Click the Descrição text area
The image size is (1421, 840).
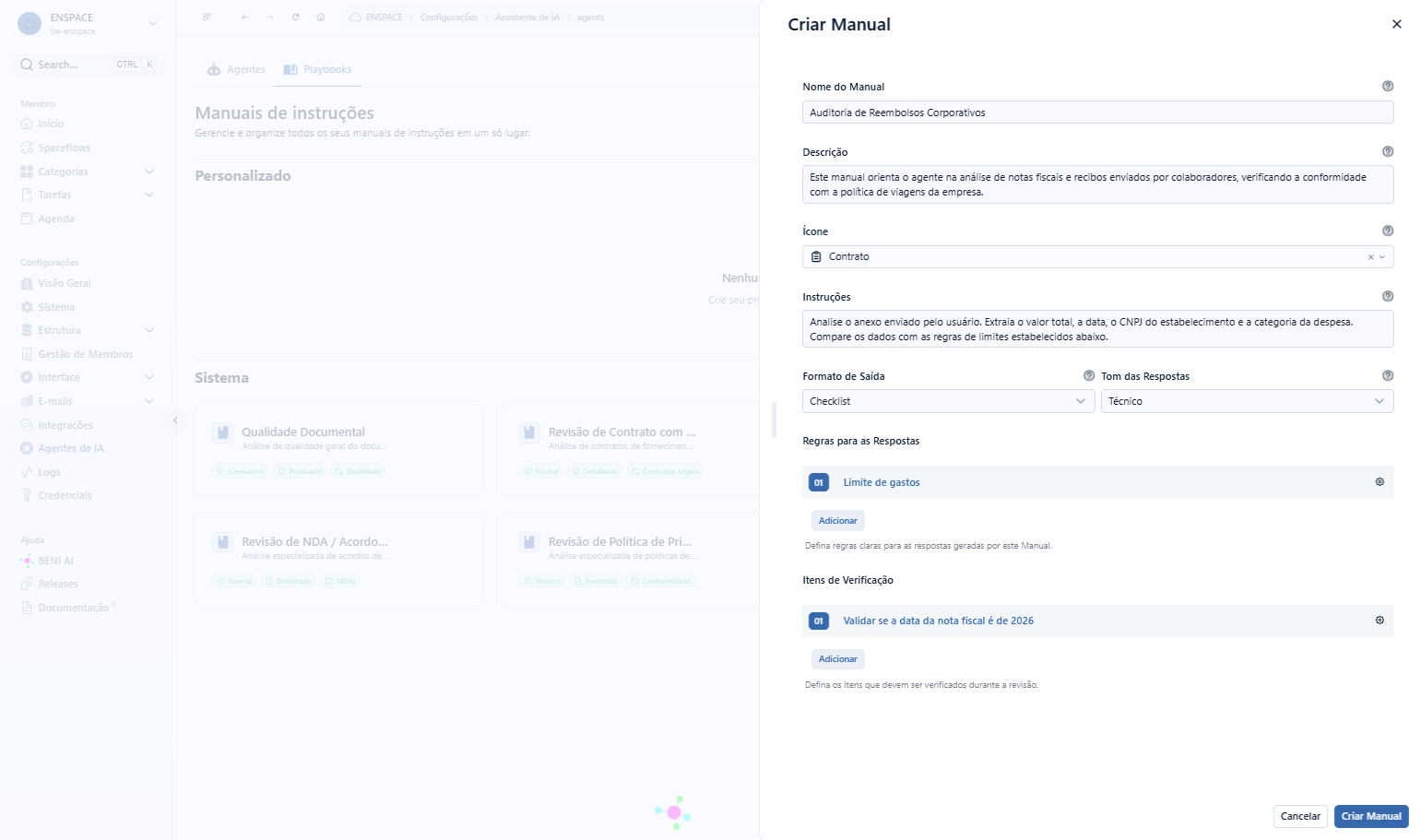1097,184
